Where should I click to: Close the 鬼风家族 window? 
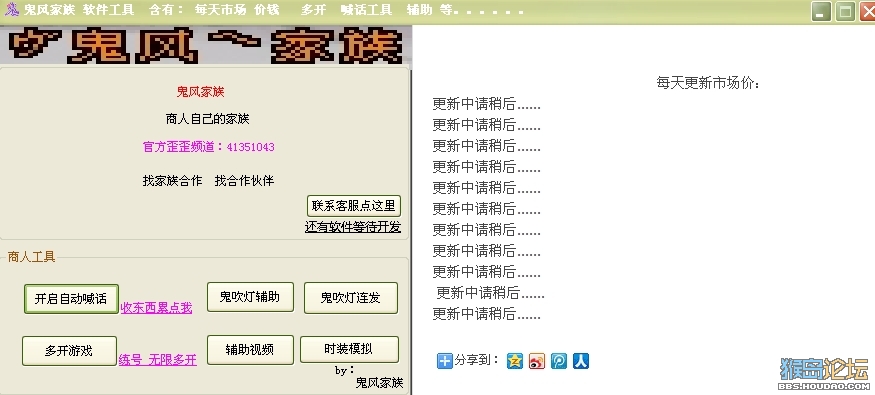tap(868, 12)
